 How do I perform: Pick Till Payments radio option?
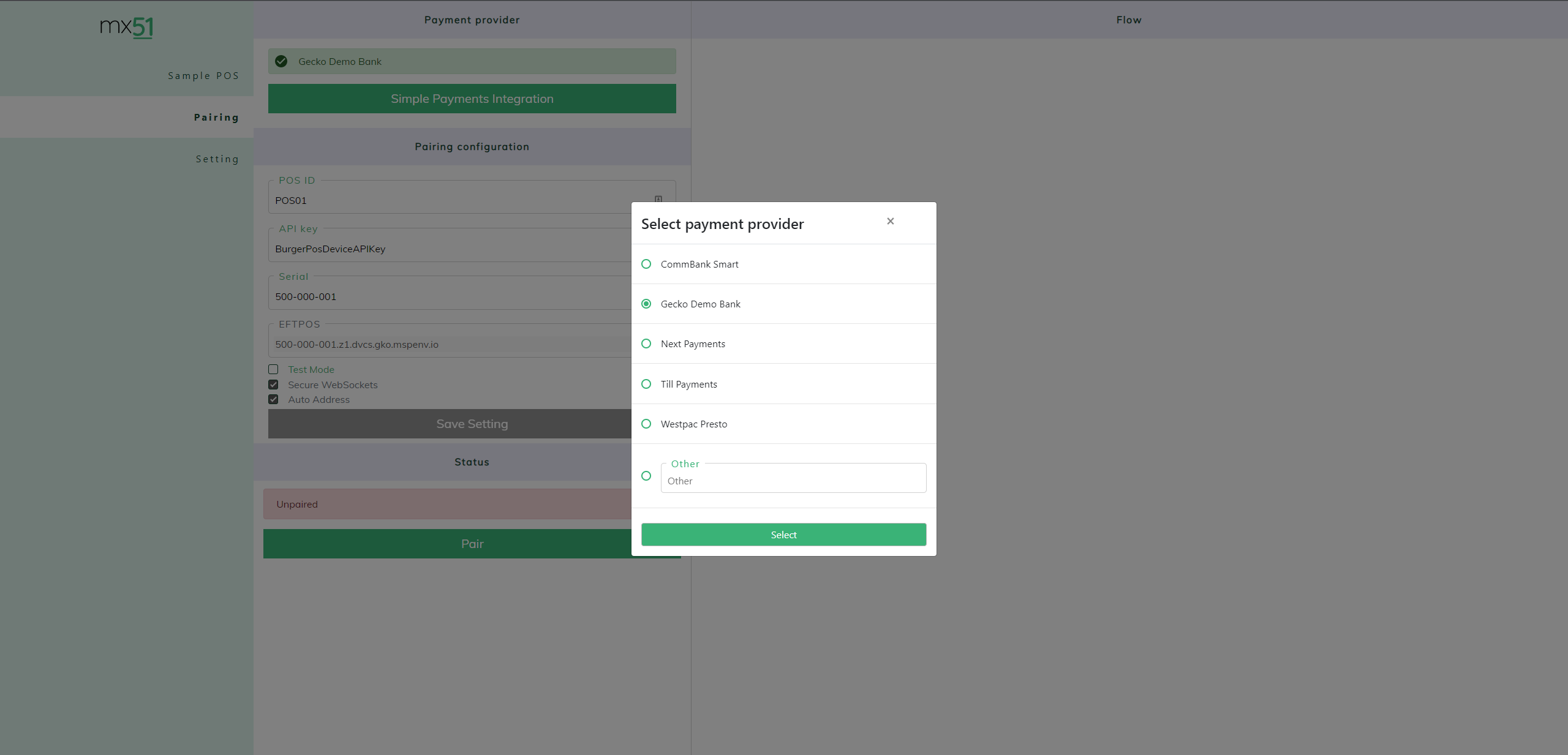click(646, 384)
